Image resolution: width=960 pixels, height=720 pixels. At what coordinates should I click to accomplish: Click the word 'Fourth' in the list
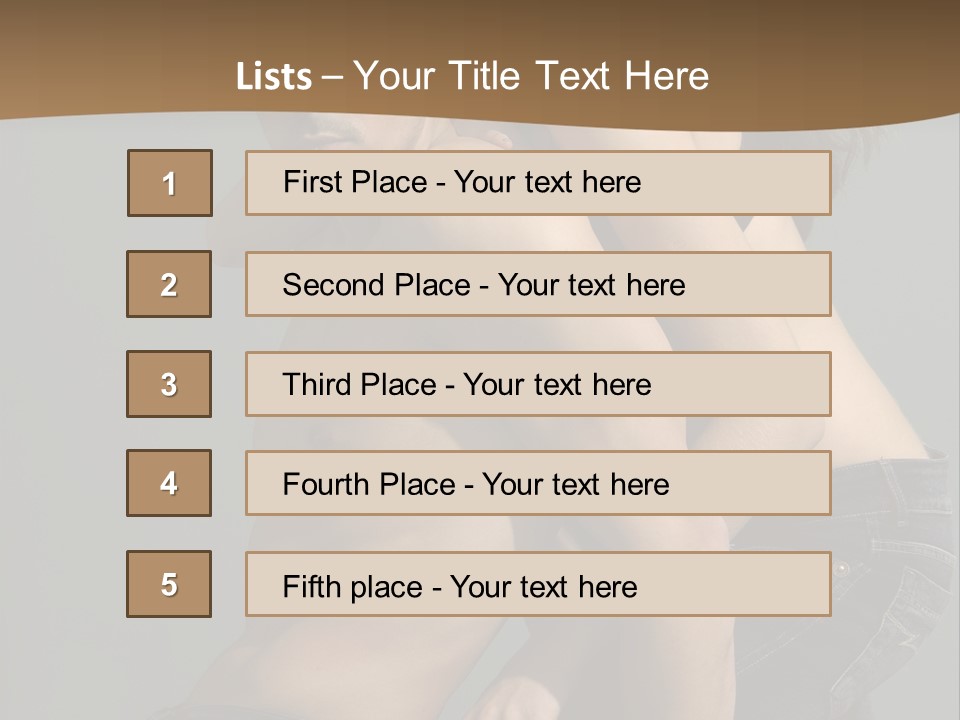click(319, 485)
